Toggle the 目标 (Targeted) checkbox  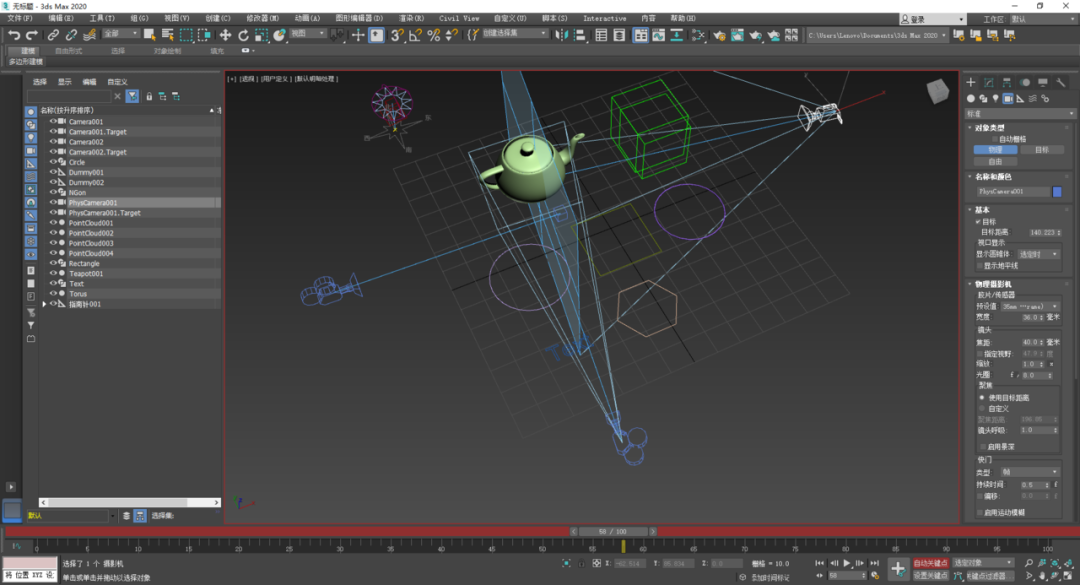978,222
